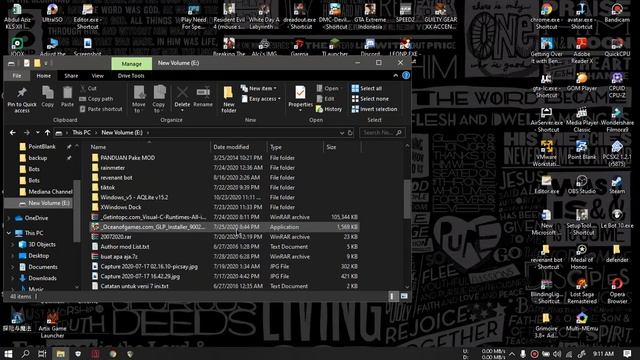Screen dimensions: 640x360
Task: Open chrome.exe shortcut on desktop
Action: pyautogui.click(x=547, y=16)
